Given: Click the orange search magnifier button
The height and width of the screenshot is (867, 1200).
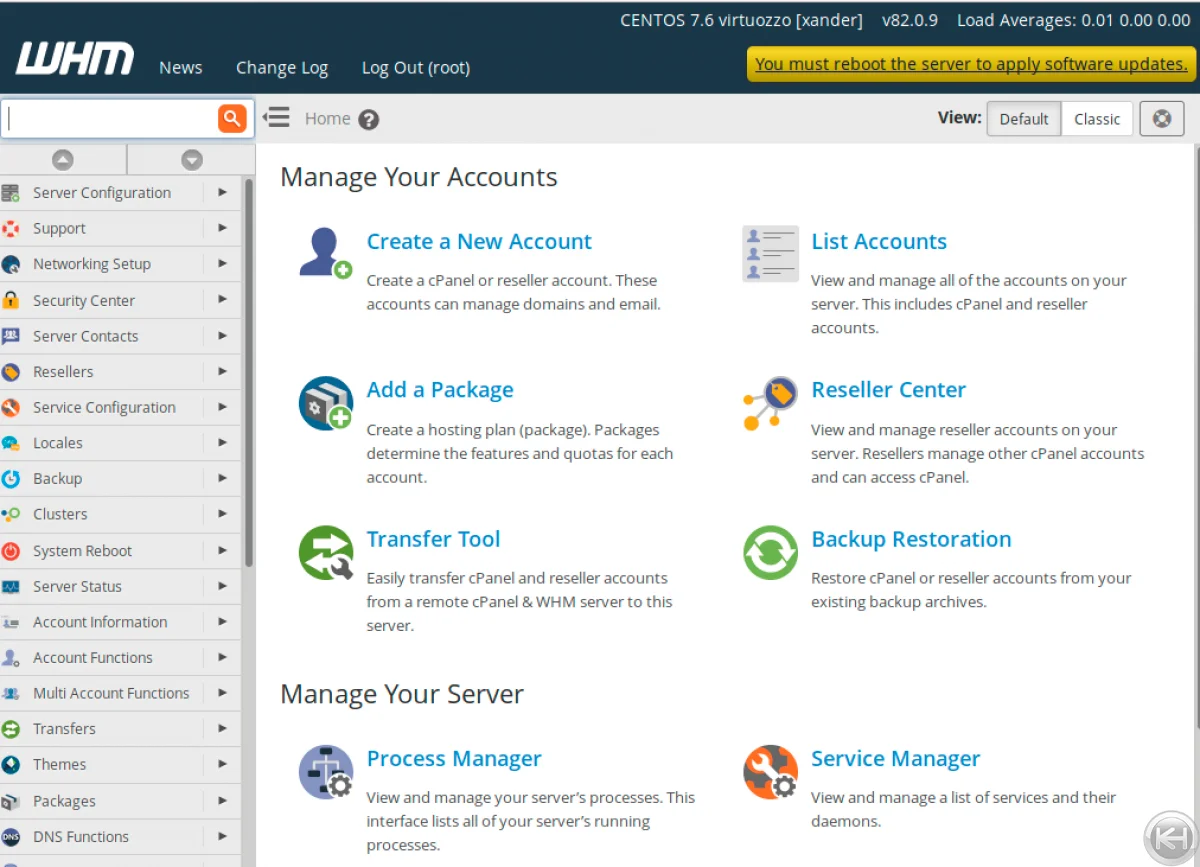Looking at the screenshot, I should pyautogui.click(x=232, y=118).
